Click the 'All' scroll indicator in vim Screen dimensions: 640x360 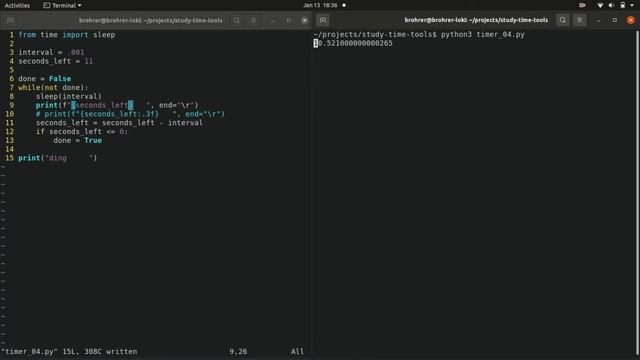297,351
